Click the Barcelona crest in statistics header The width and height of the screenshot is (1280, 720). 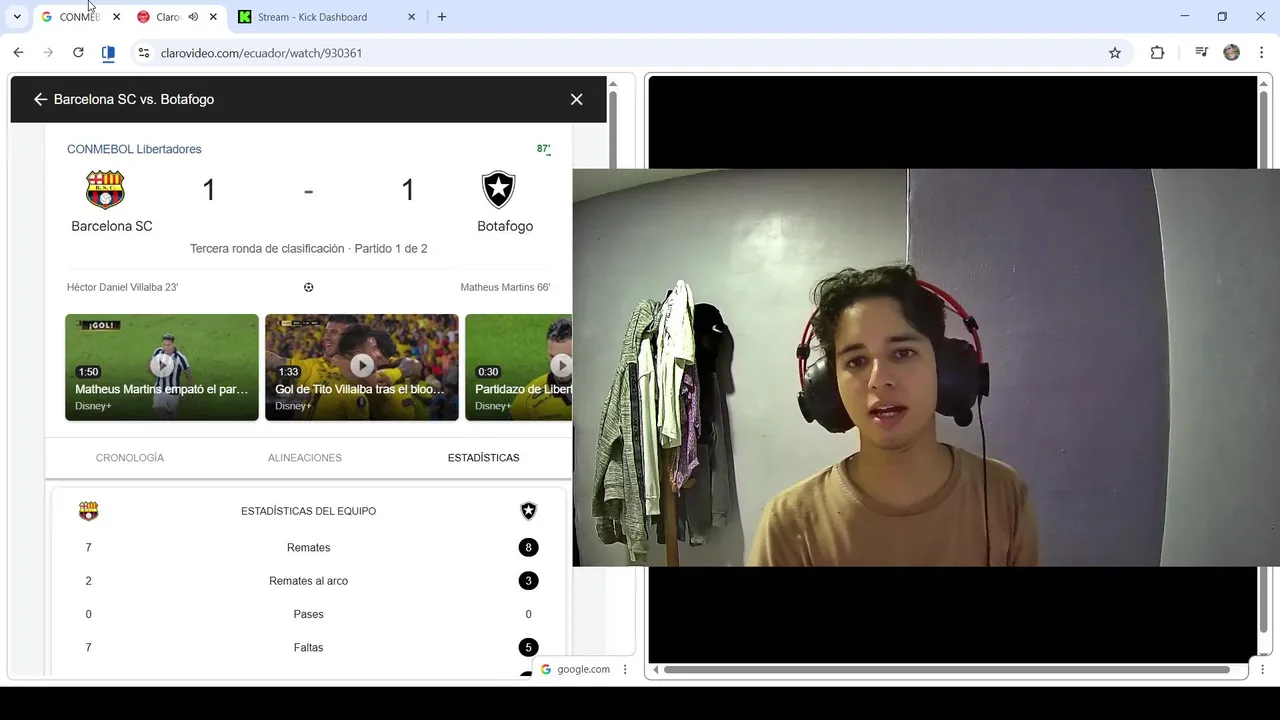click(89, 511)
